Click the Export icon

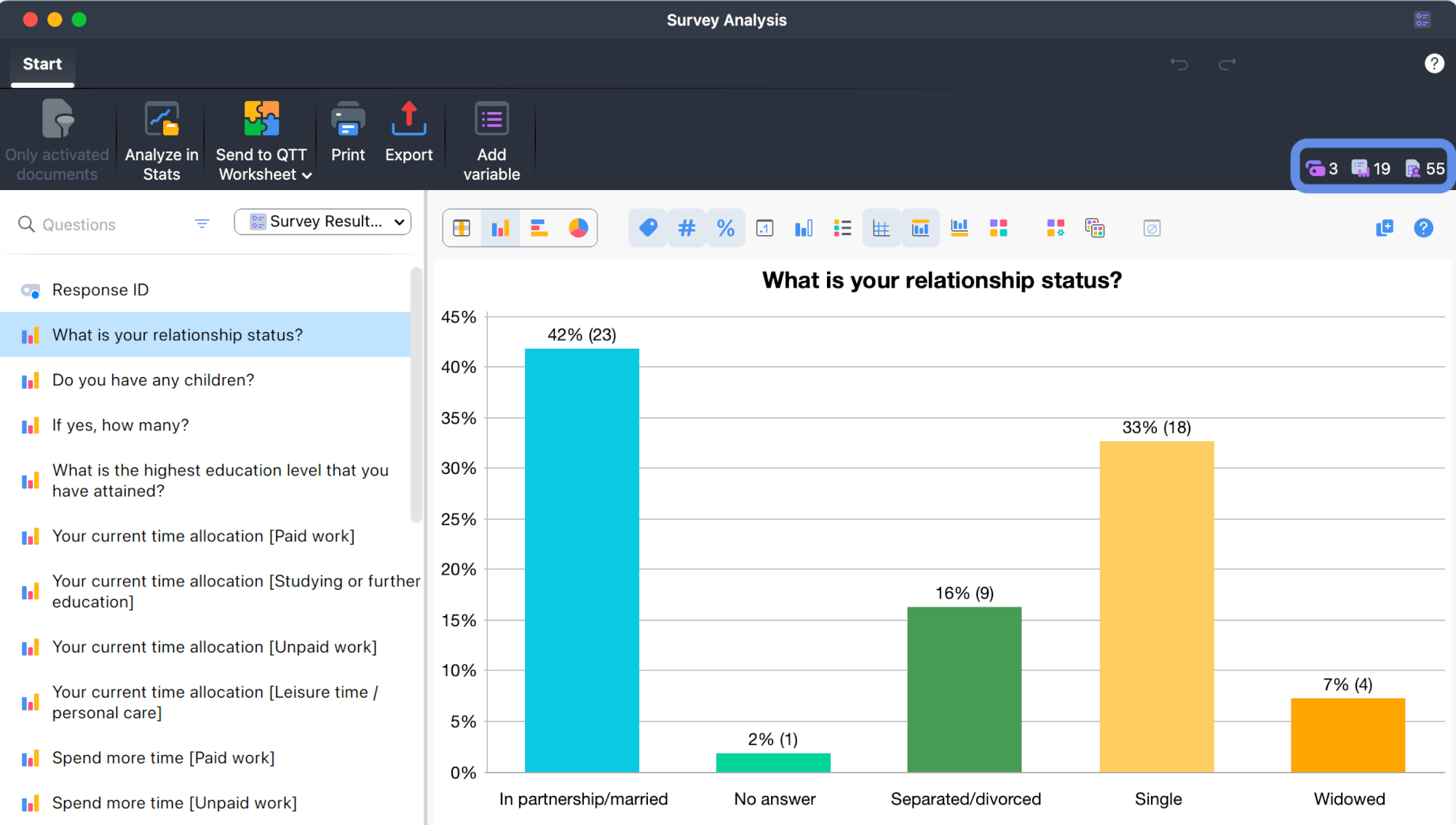tap(408, 135)
